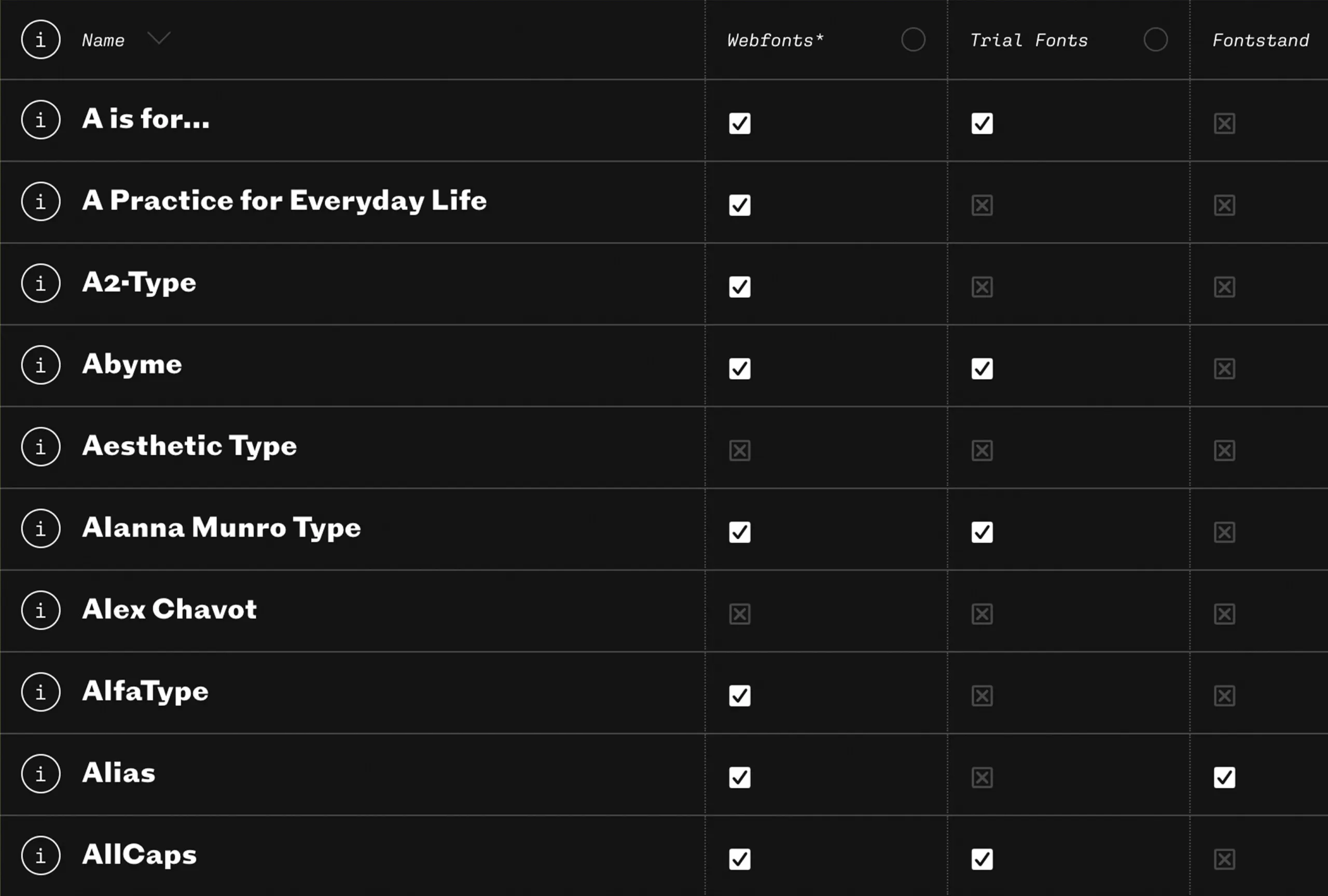Image resolution: width=1328 pixels, height=896 pixels.
Task: Open the info icon in the header row
Action: tap(40, 39)
